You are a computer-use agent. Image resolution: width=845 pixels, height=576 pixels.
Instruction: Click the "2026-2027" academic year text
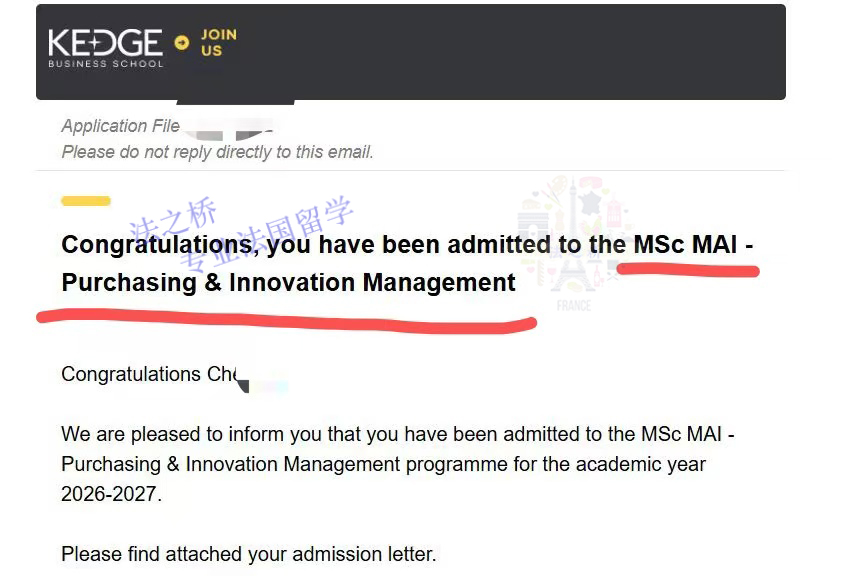coord(111,494)
